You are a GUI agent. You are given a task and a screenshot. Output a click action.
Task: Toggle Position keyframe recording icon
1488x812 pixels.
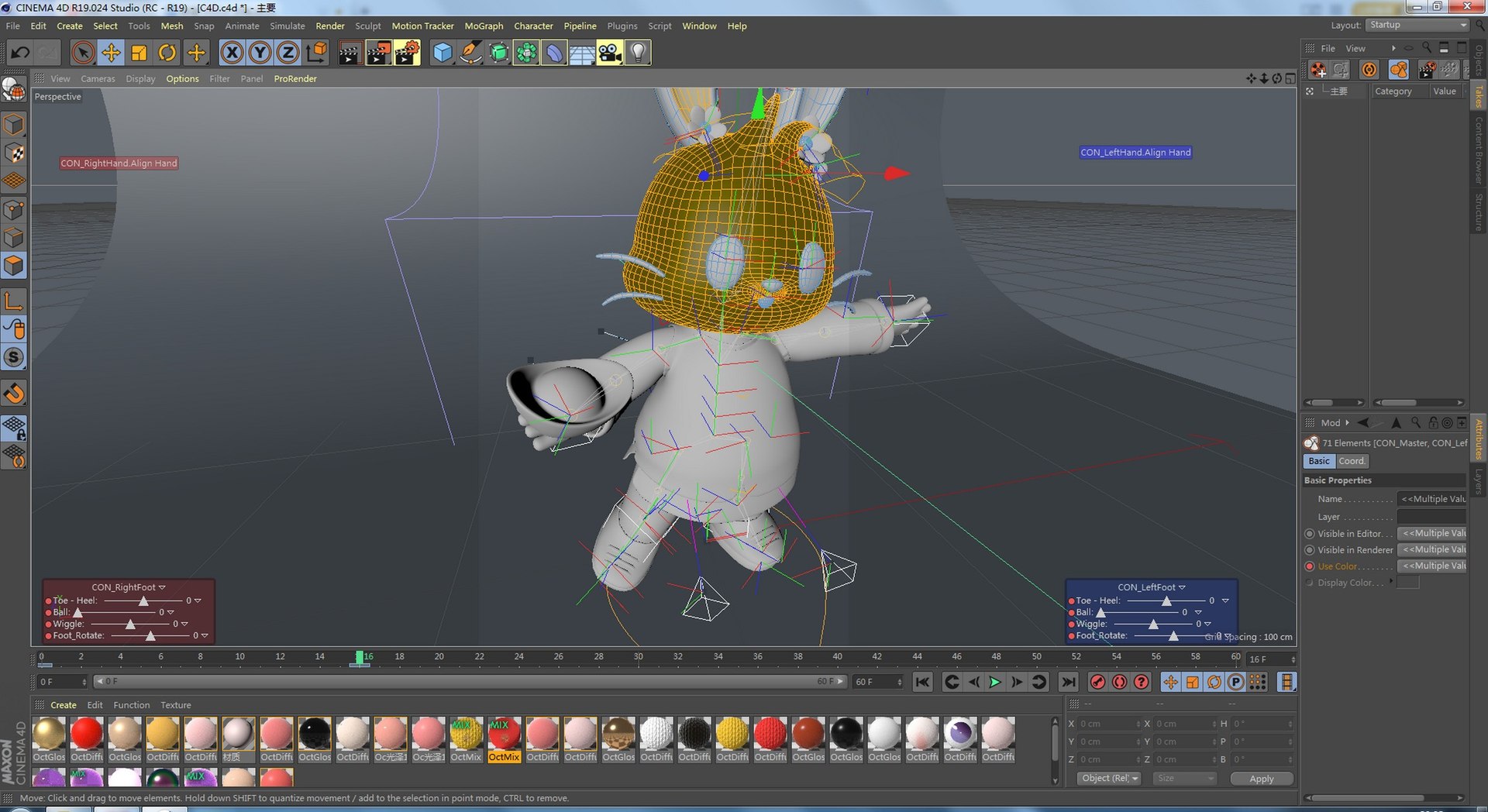pos(1170,682)
